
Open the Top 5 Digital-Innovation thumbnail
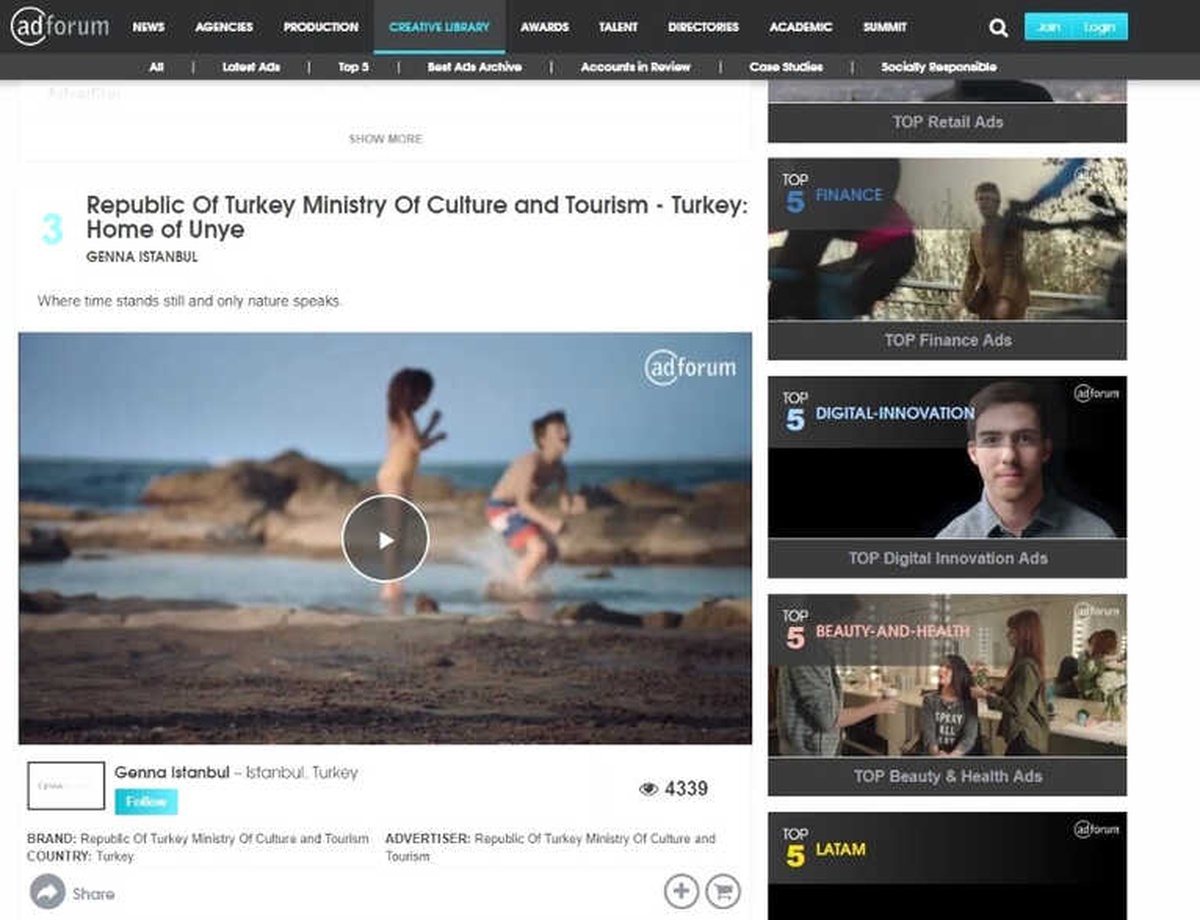pos(947,457)
